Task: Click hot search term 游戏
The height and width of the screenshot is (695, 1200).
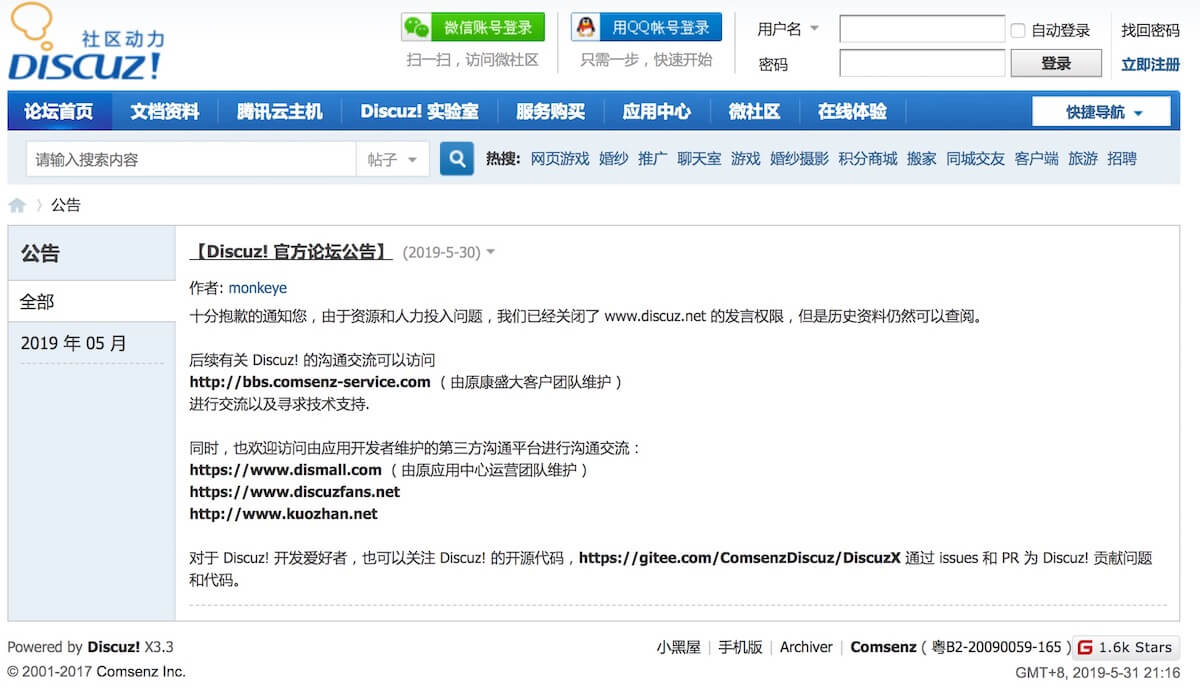Action: (x=745, y=159)
